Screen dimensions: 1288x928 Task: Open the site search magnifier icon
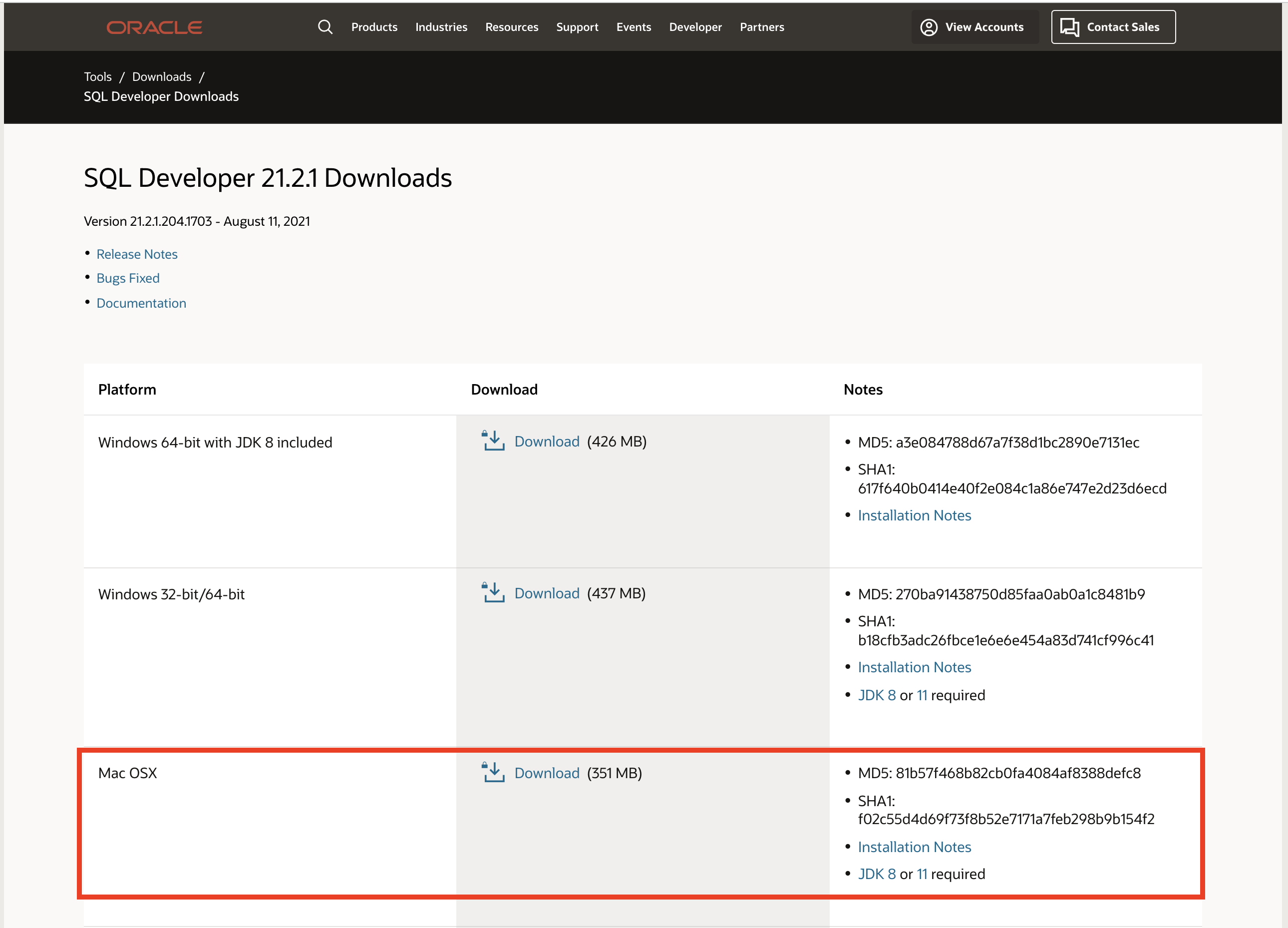(x=325, y=26)
